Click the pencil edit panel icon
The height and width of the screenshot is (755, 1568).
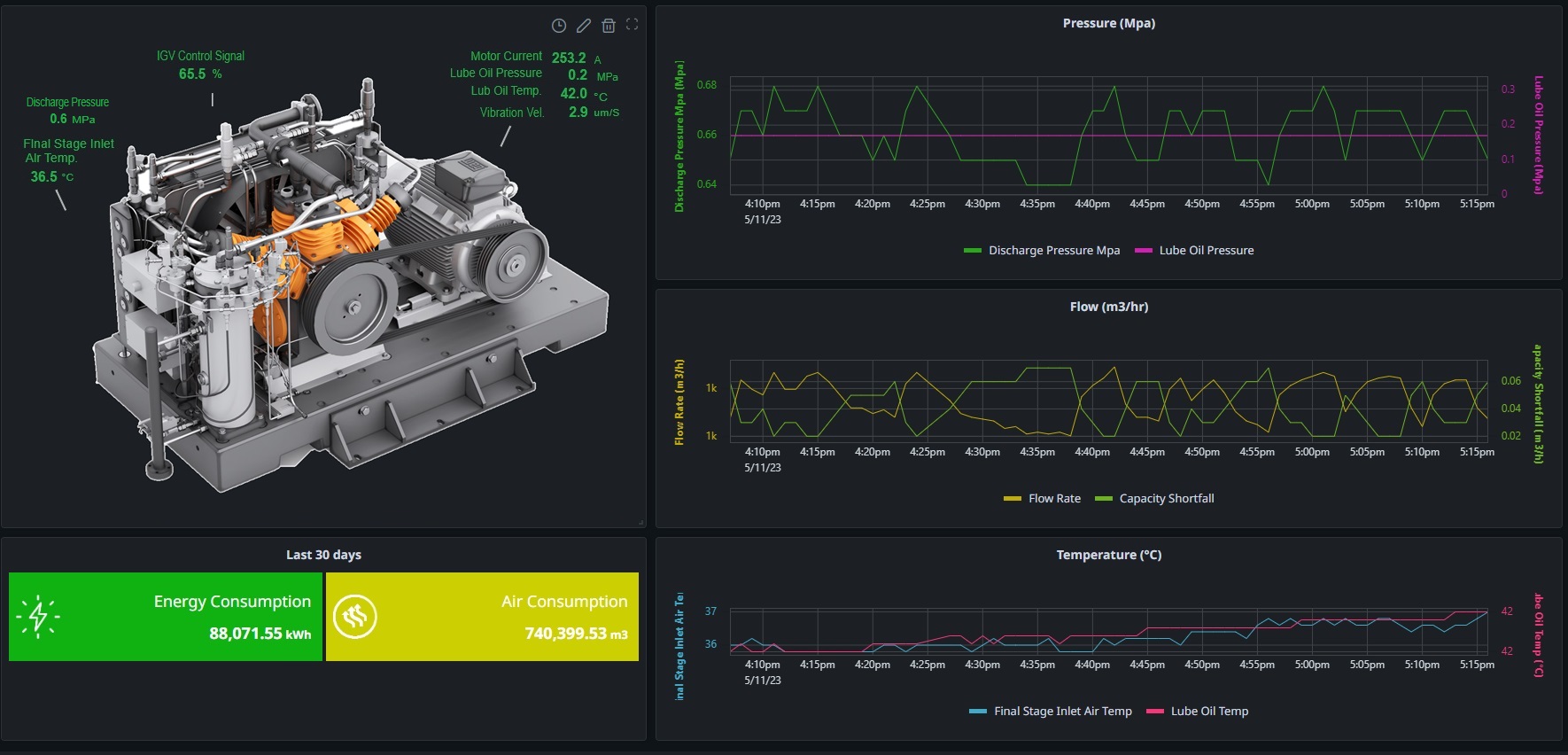tap(584, 26)
